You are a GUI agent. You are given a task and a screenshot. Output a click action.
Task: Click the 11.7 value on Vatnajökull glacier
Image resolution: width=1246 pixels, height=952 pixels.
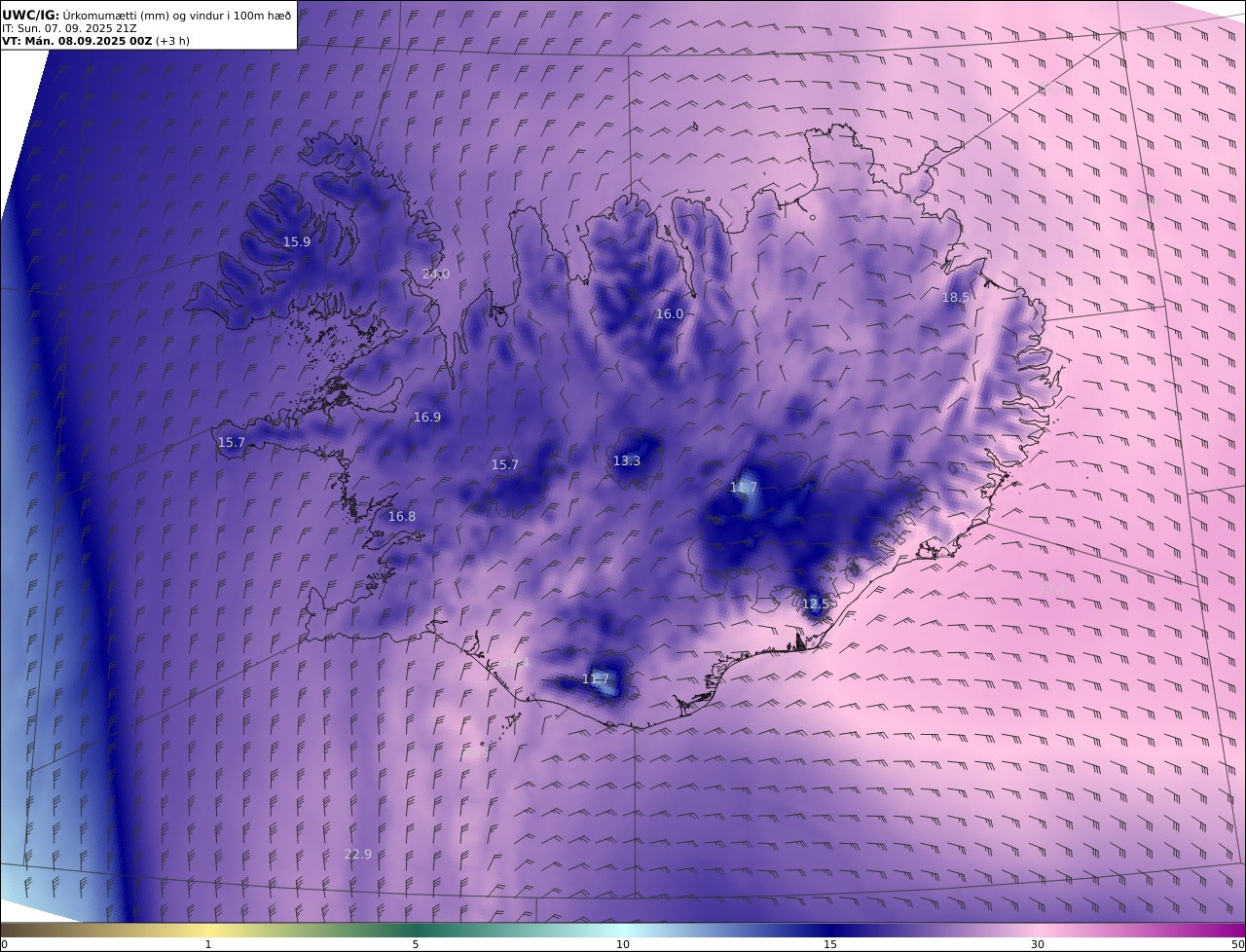point(744,487)
